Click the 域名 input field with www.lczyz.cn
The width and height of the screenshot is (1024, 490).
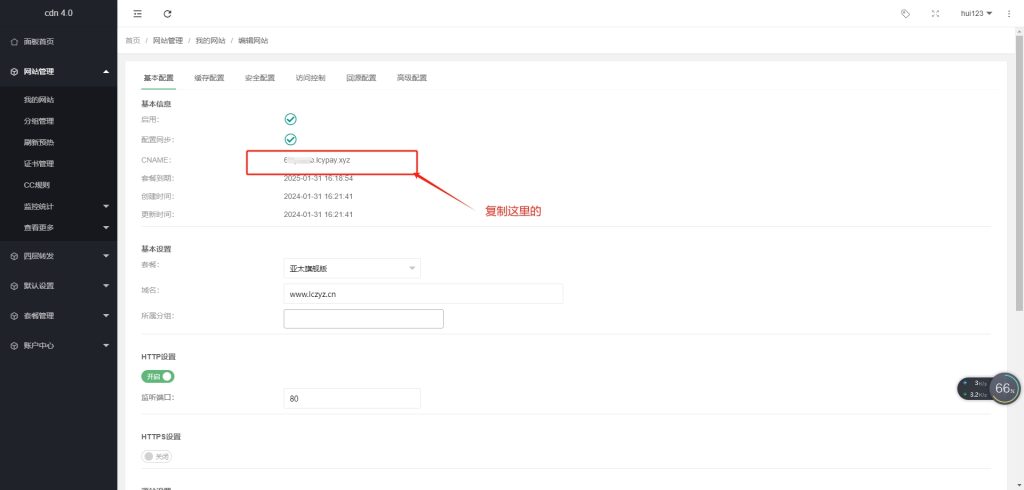point(423,294)
